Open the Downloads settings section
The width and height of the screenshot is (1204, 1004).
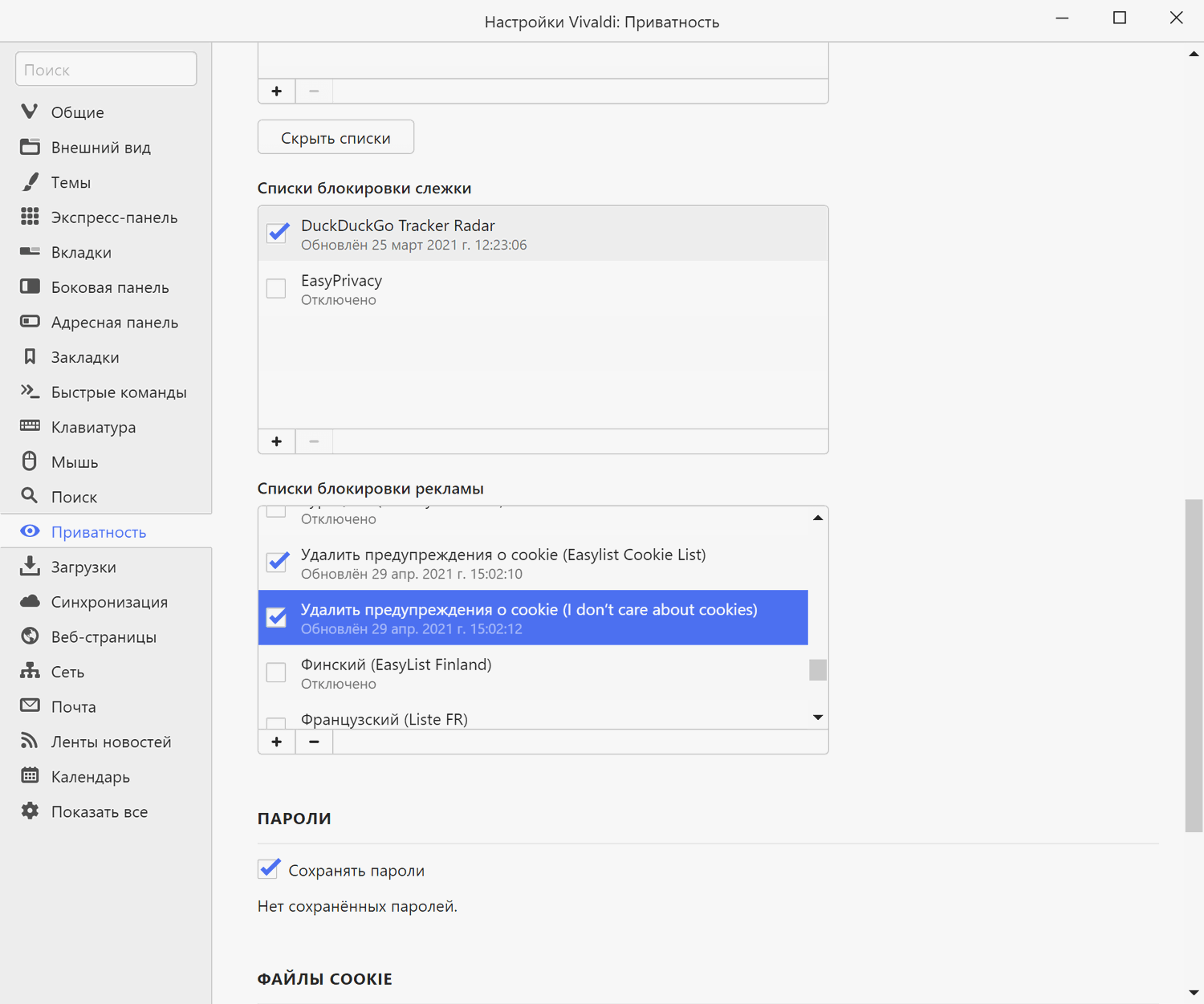point(83,567)
